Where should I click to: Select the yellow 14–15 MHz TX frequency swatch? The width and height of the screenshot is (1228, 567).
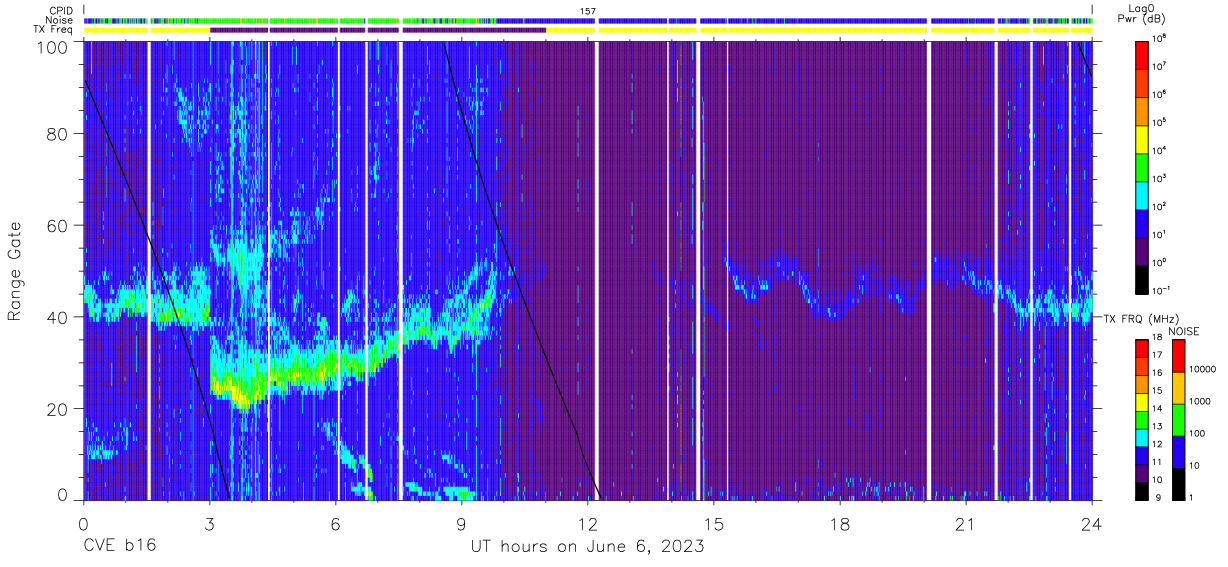[1141, 402]
